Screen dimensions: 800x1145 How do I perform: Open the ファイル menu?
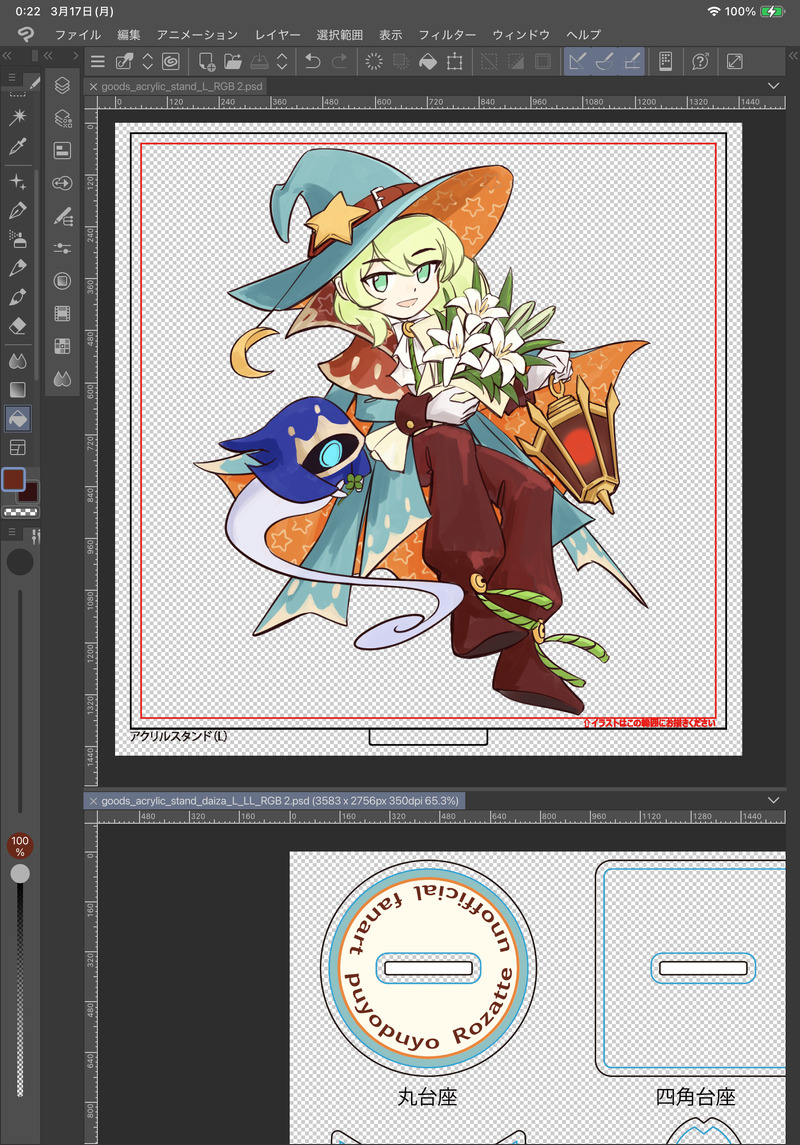tap(77, 34)
